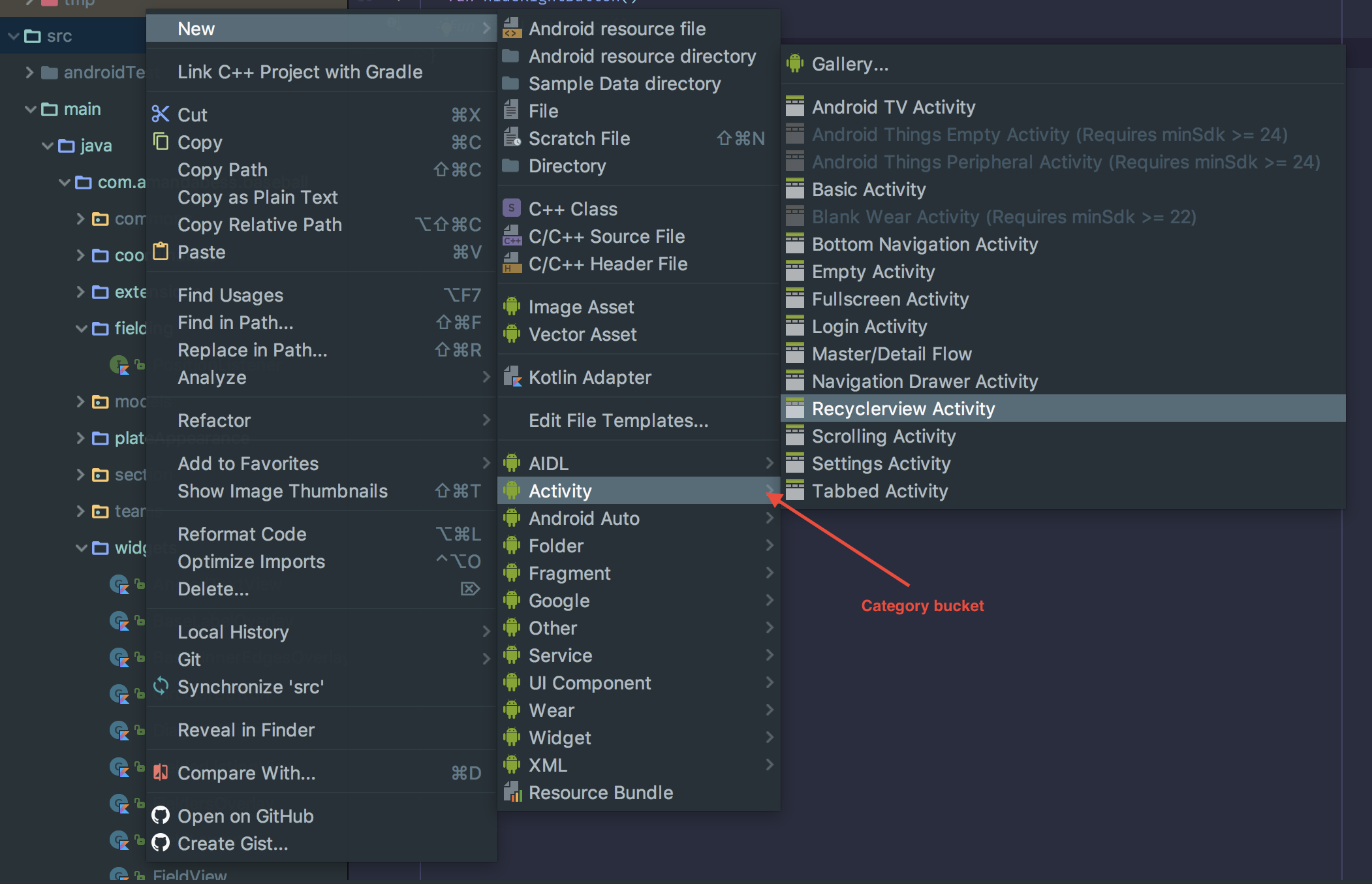1372x884 pixels.
Task: Click the Login Activity template icon
Action: click(x=795, y=326)
